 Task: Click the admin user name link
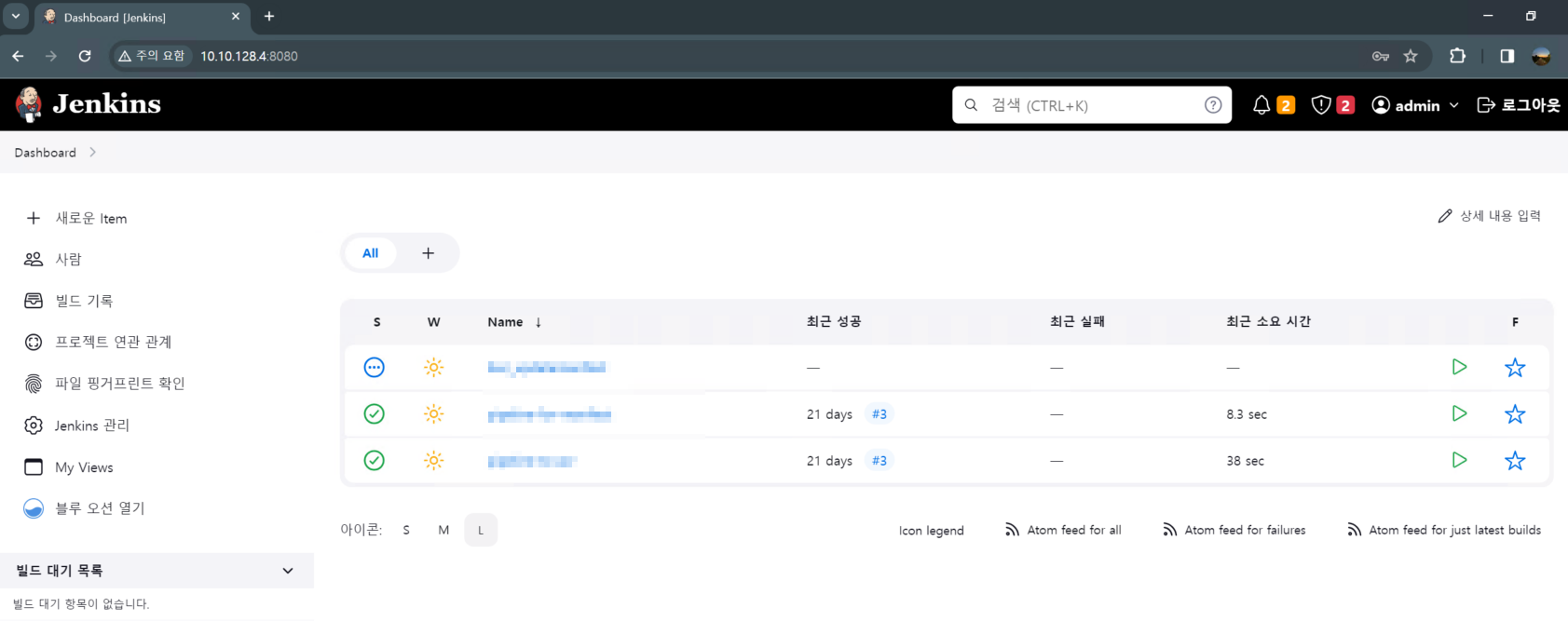[x=1416, y=105]
